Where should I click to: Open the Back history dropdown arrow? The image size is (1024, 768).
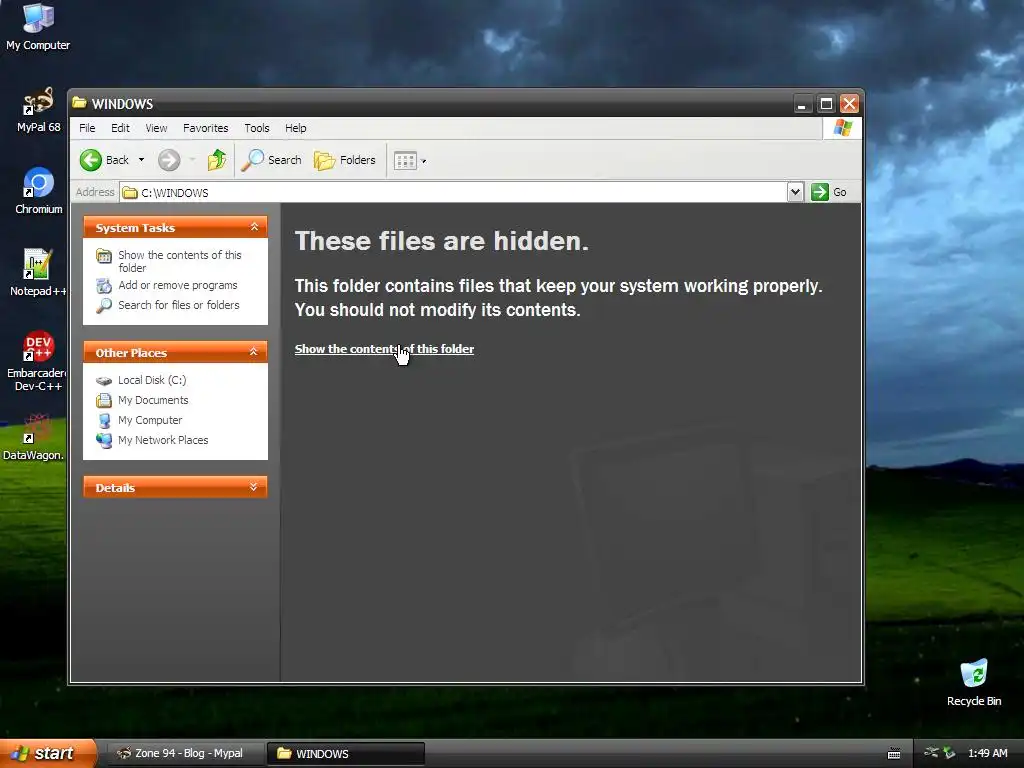pyautogui.click(x=141, y=160)
